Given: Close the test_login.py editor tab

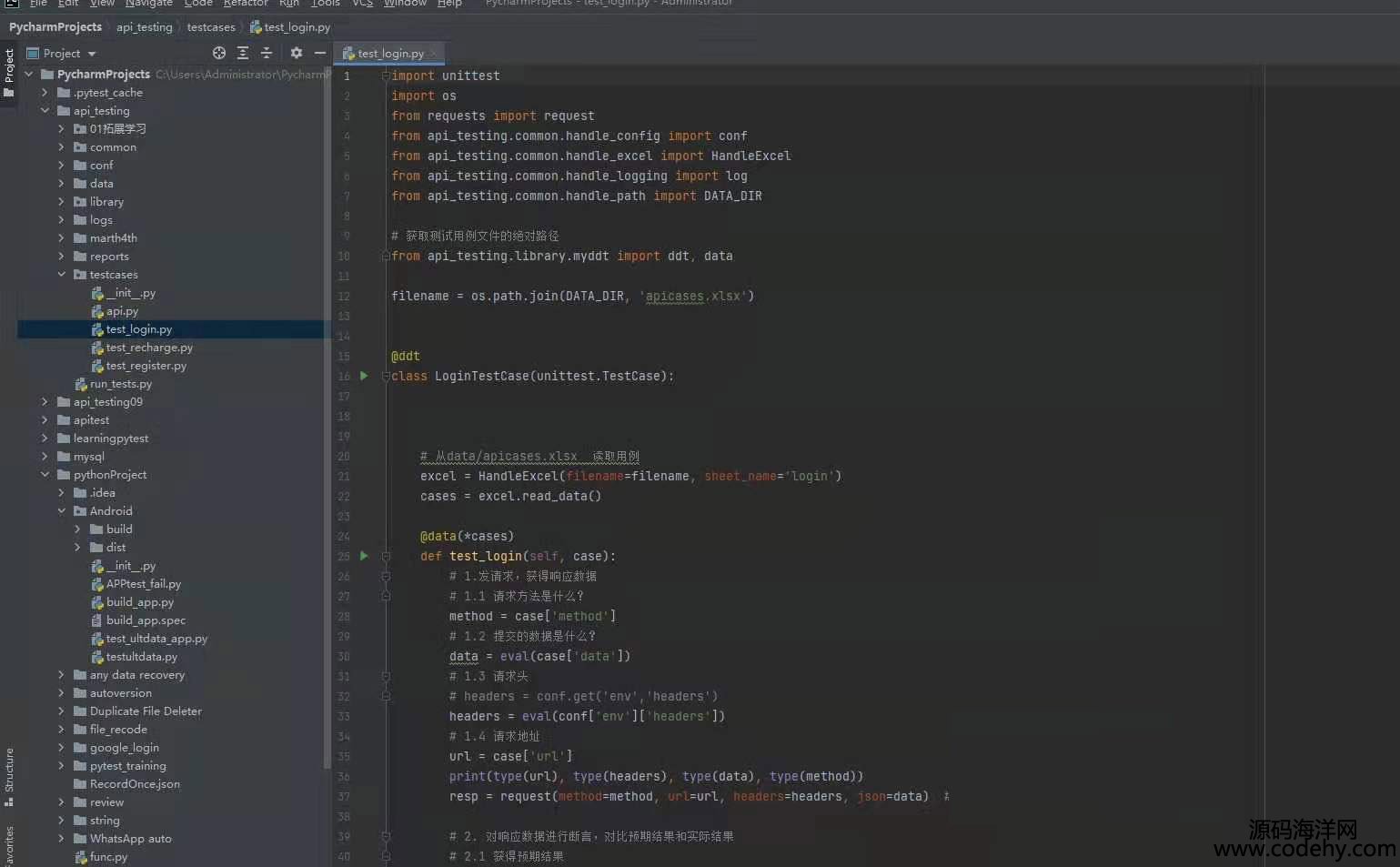Looking at the screenshot, I should click(x=434, y=54).
